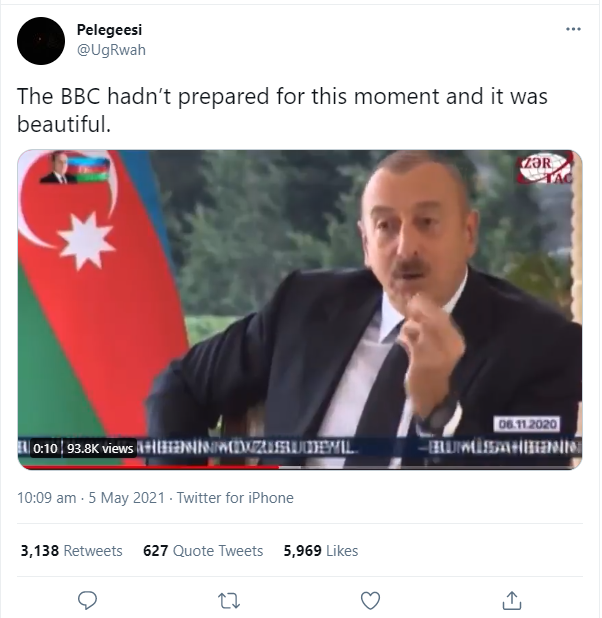Play the embedded interview video
Screen dimensions: 602x618
(300, 309)
